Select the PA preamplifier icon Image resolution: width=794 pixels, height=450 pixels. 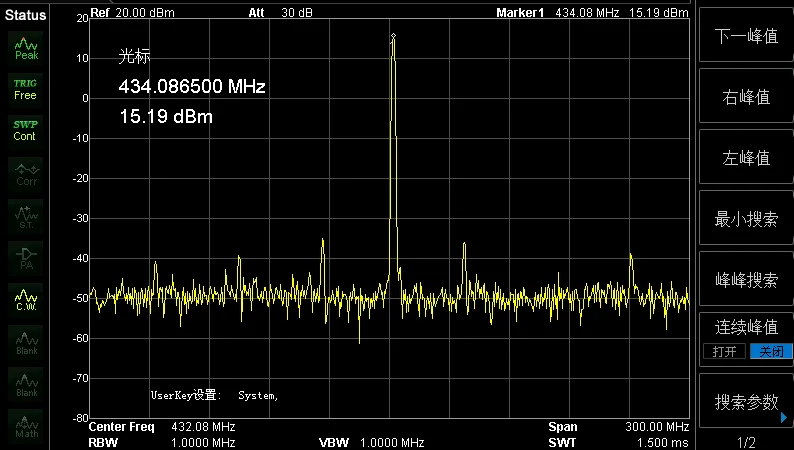26,258
